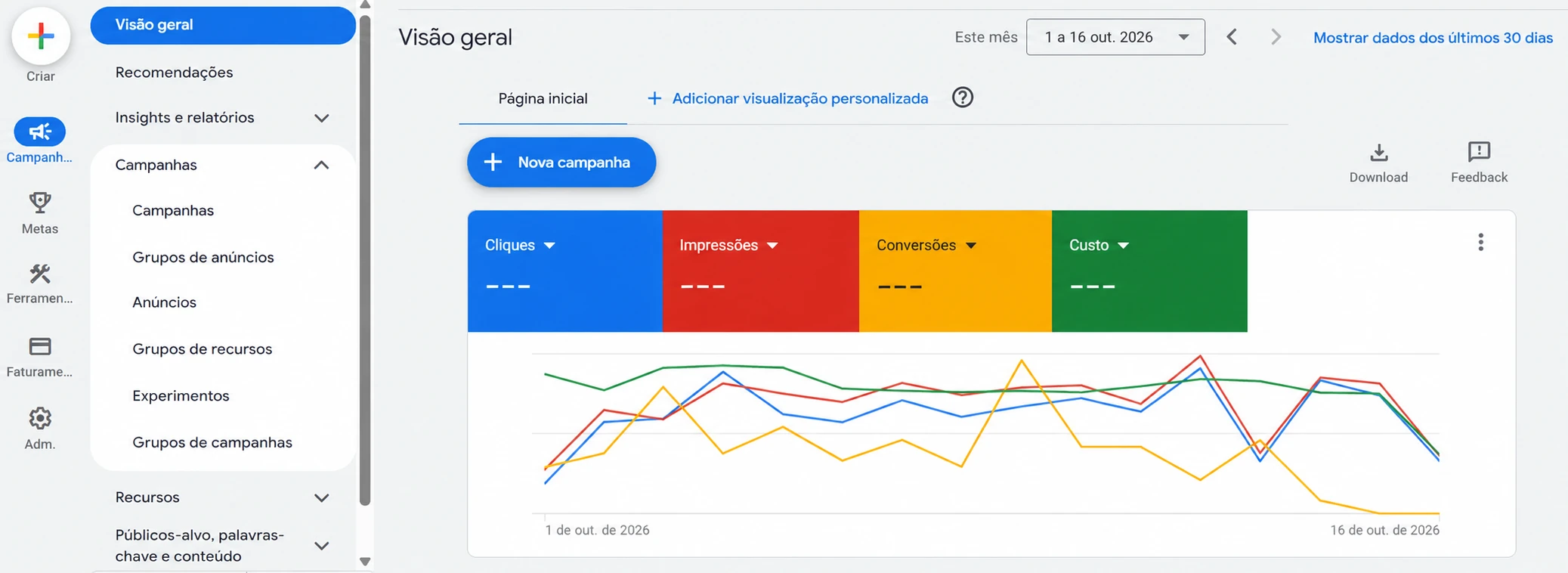The image size is (1568, 573).
Task: Open the Ferramentas tools icon
Action: 40,273
